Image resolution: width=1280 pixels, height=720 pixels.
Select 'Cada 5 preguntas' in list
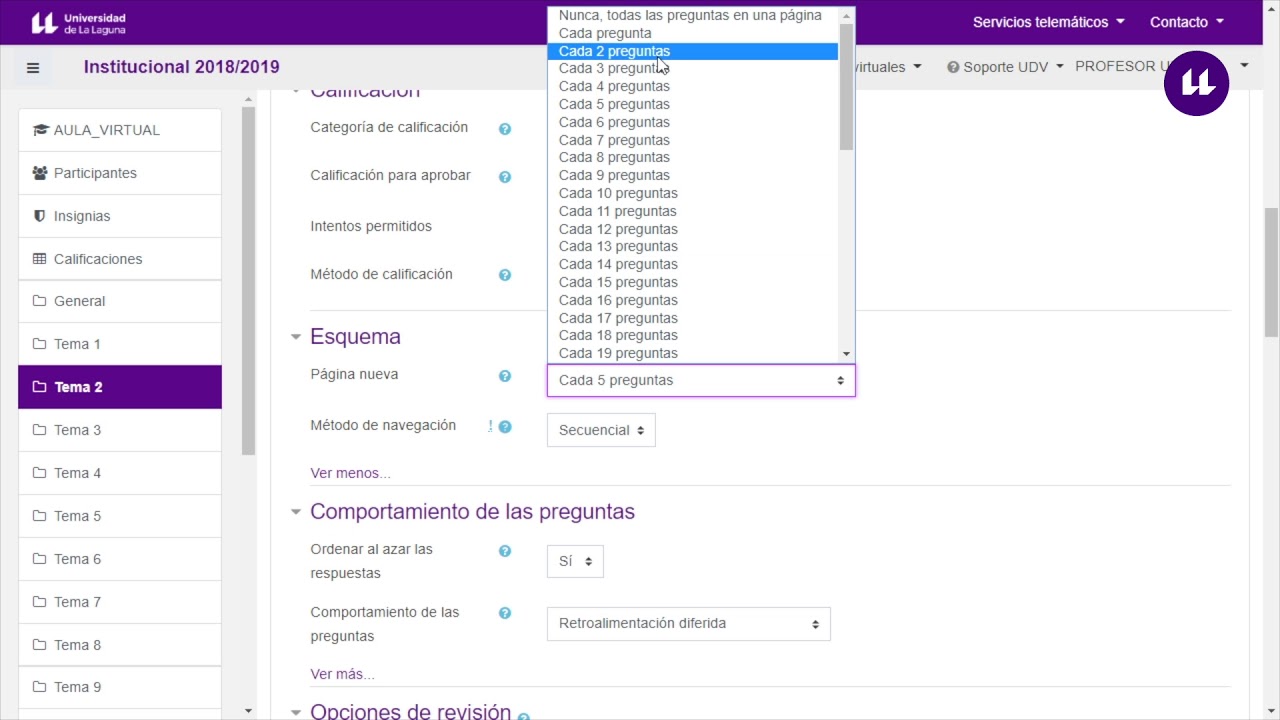coord(692,104)
